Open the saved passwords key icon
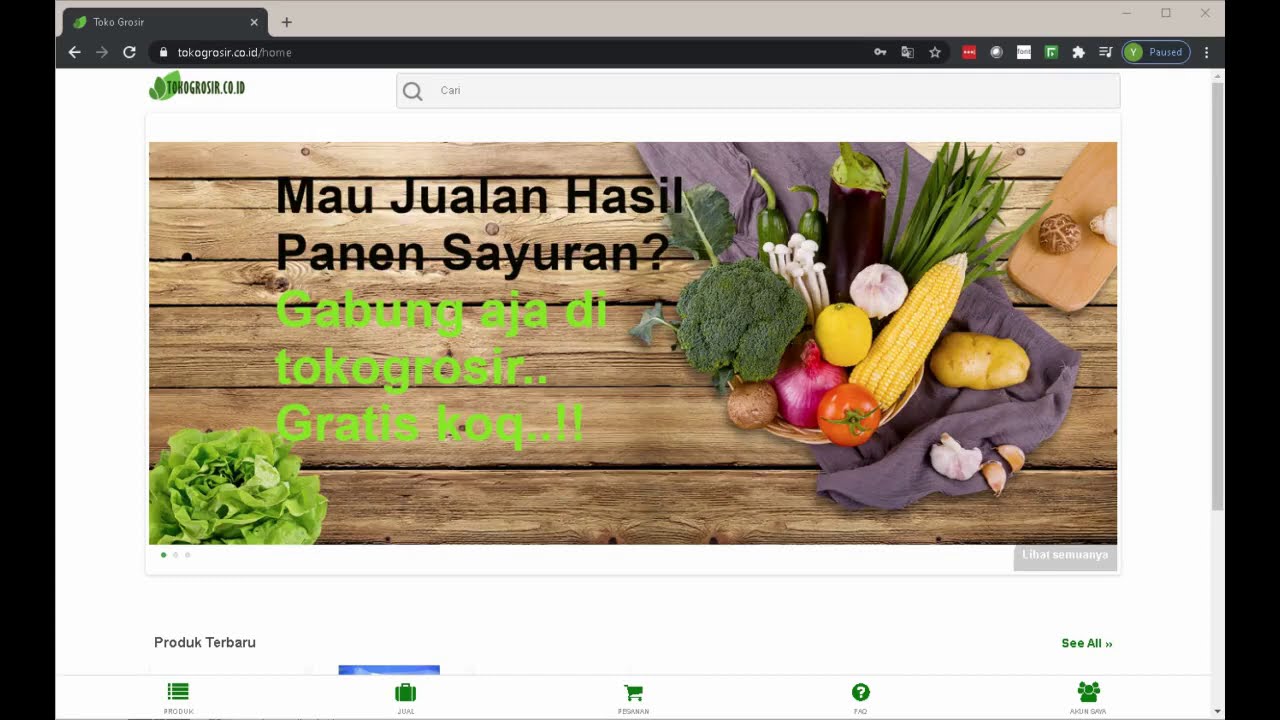 [880, 52]
